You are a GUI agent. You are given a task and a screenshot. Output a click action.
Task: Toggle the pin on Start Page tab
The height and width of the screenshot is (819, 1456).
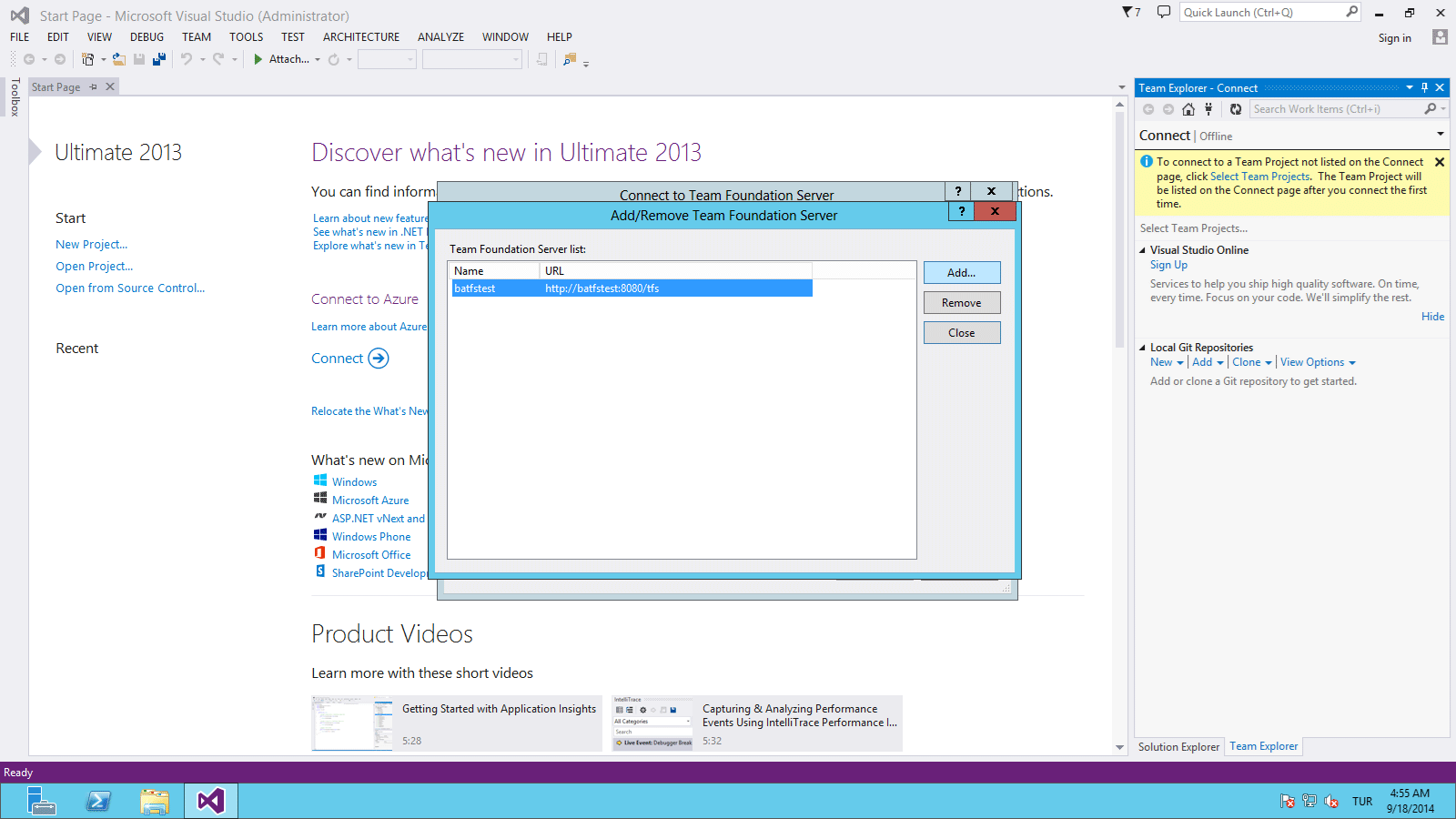(93, 87)
